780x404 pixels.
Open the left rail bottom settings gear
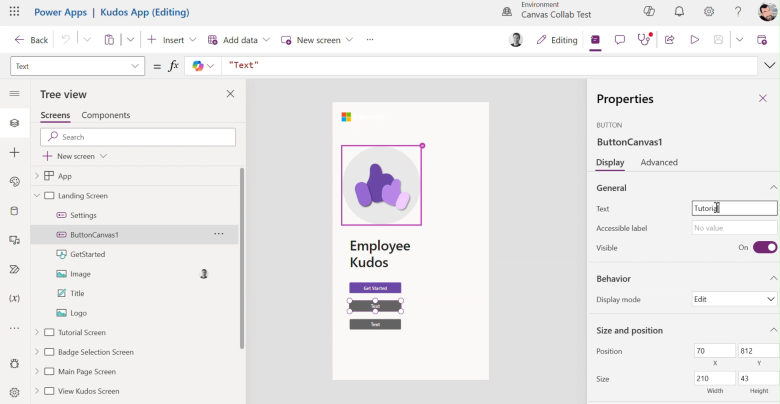(x=14, y=393)
